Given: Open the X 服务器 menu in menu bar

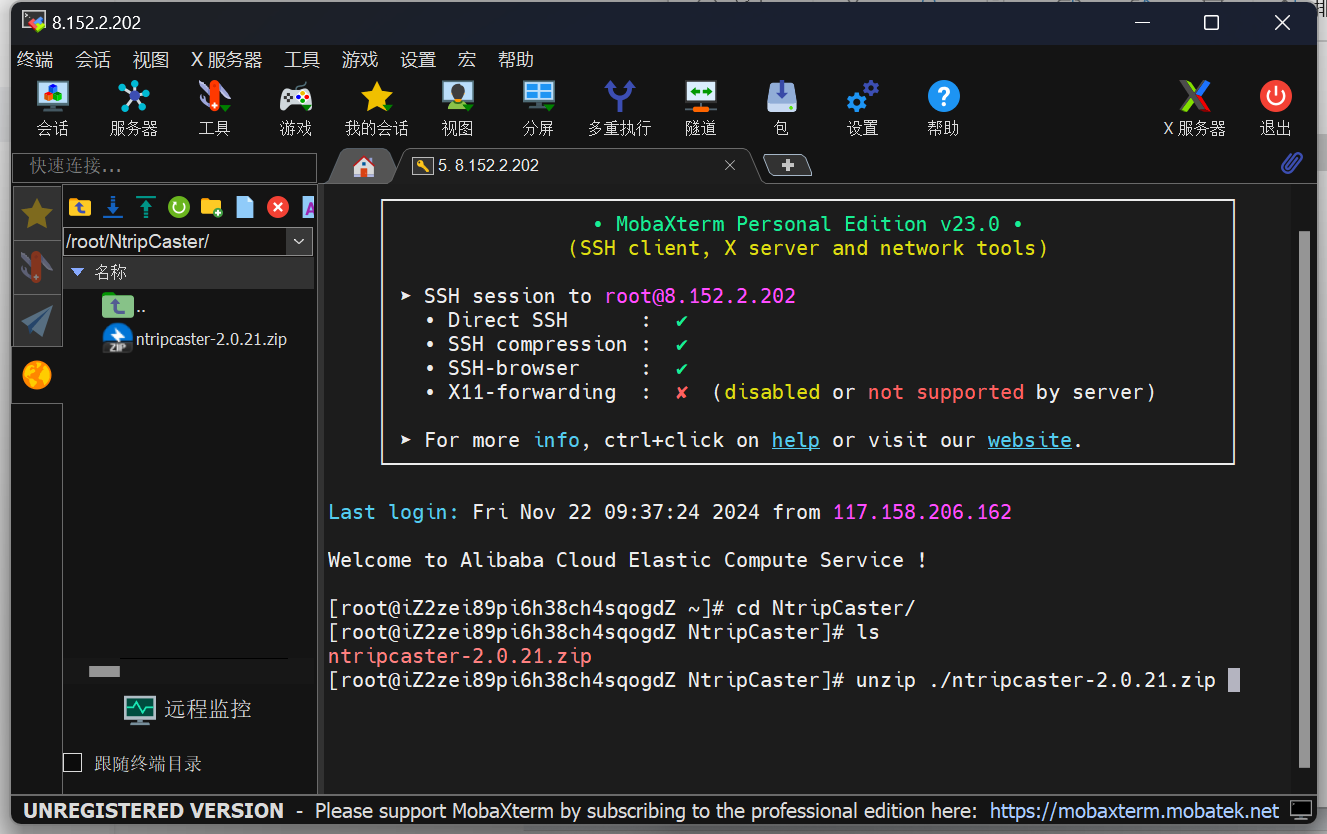Looking at the screenshot, I should 226,60.
